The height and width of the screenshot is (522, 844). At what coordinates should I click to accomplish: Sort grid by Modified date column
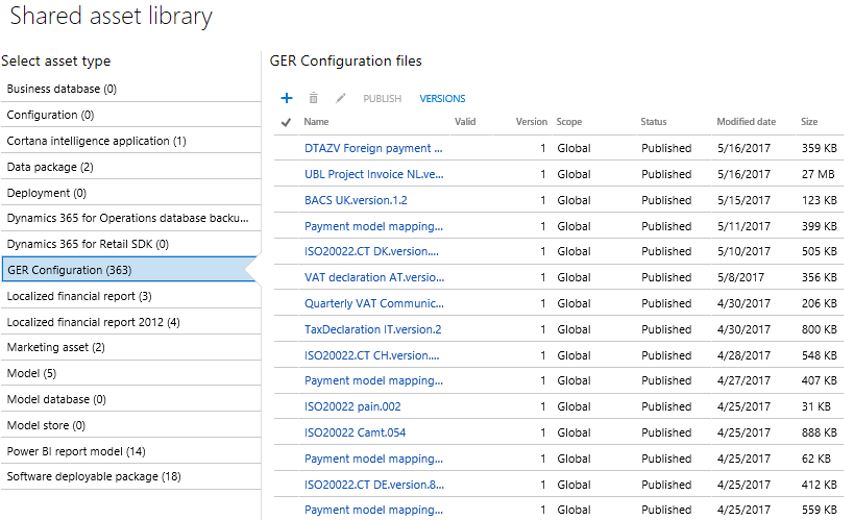coord(746,122)
